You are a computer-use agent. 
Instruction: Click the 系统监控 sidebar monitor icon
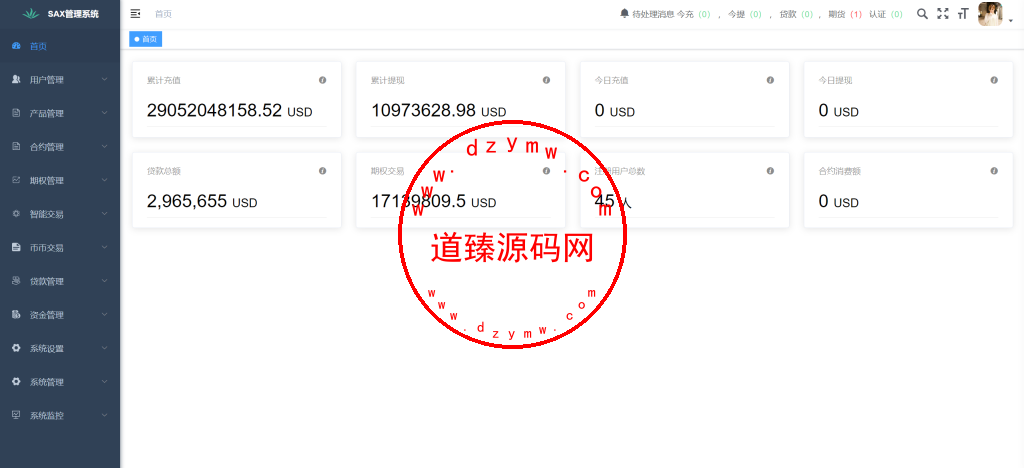click(16, 414)
